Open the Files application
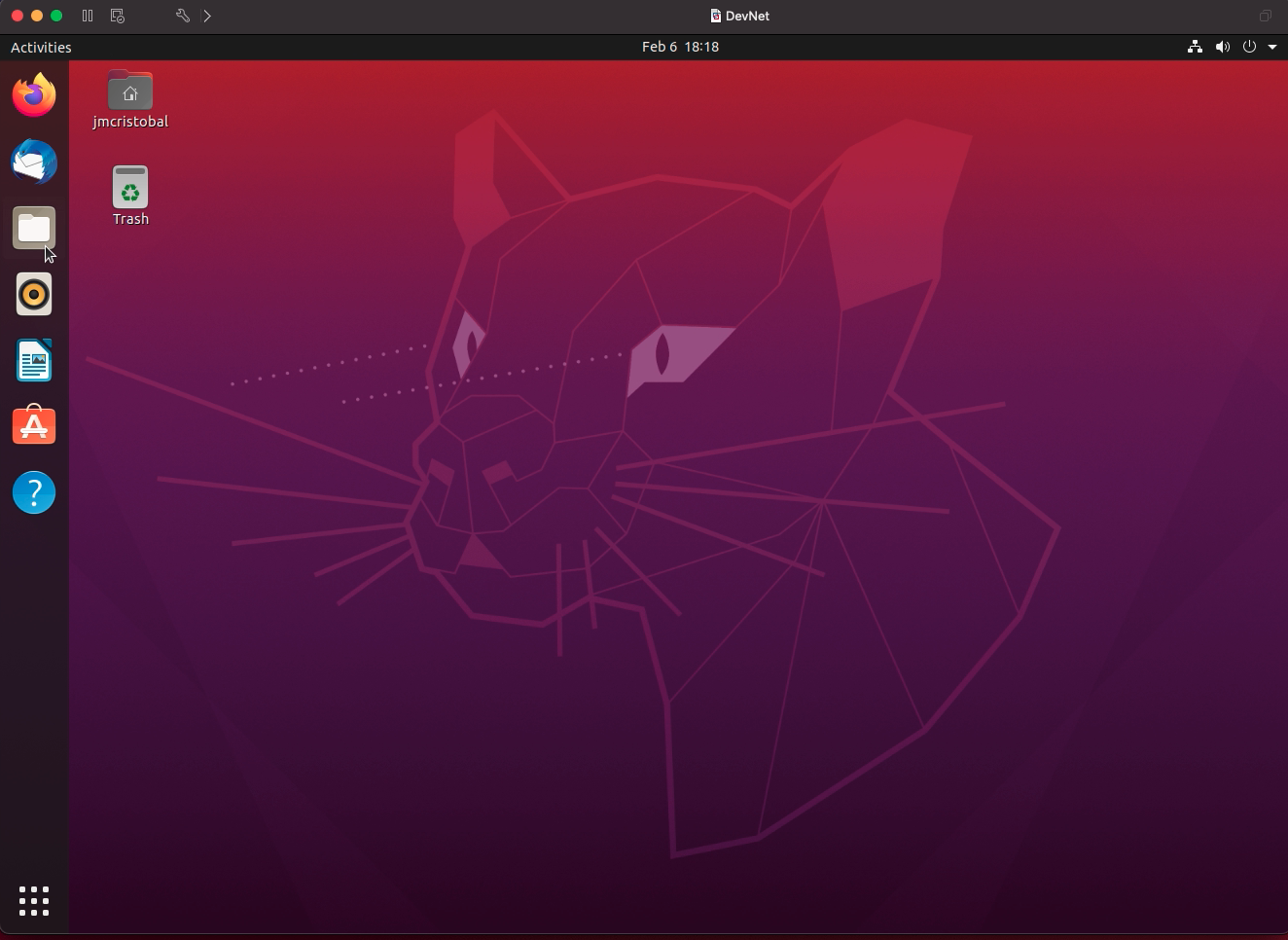The height and width of the screenshot is (940, 1288). click(x=34, y=228)
